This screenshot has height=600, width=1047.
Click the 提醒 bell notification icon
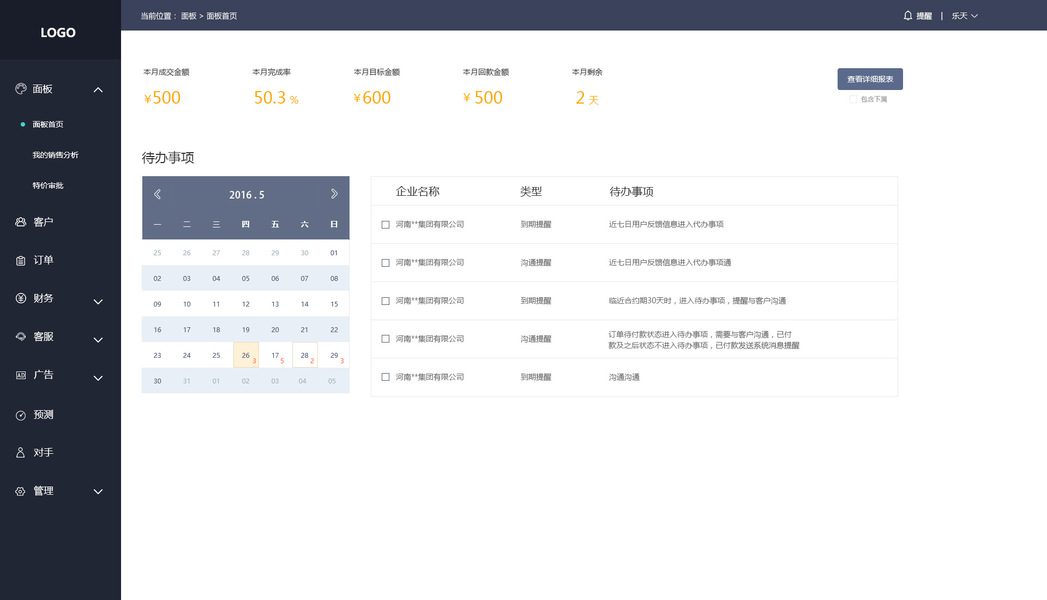(907, 15)
